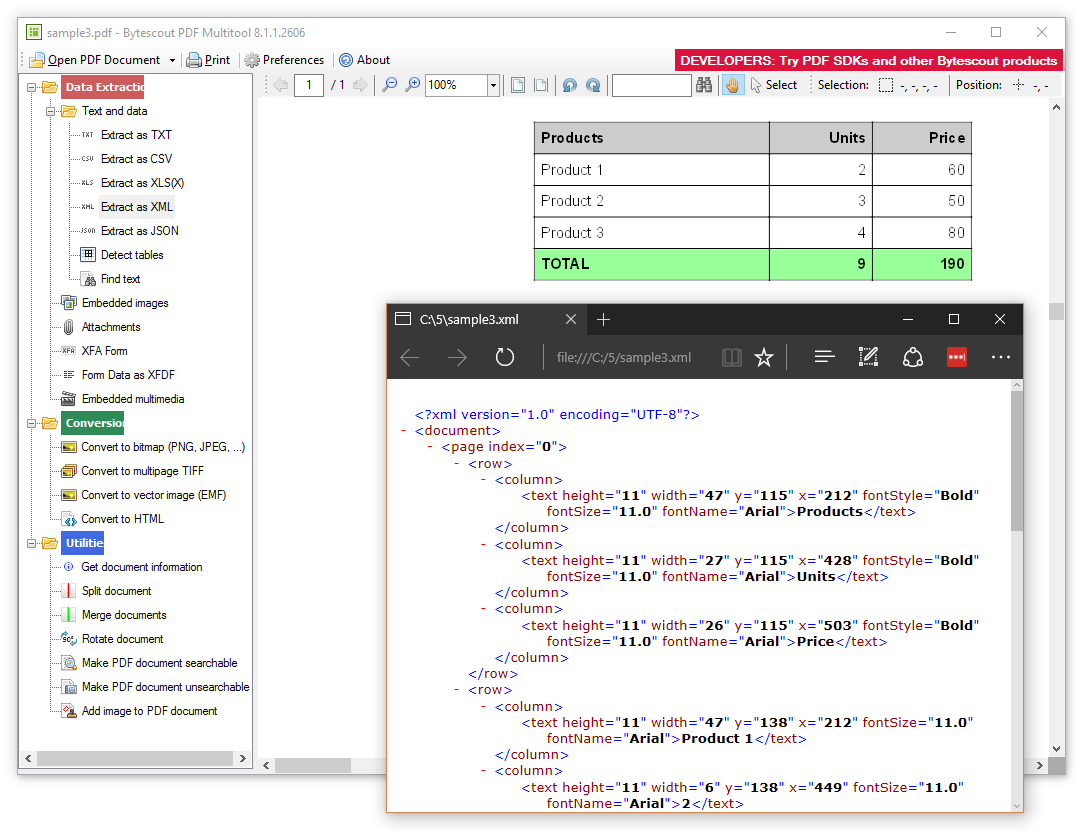This screenshot has width=1090, height=834.
Task: Click the page number input field
Action: point(308,86)
